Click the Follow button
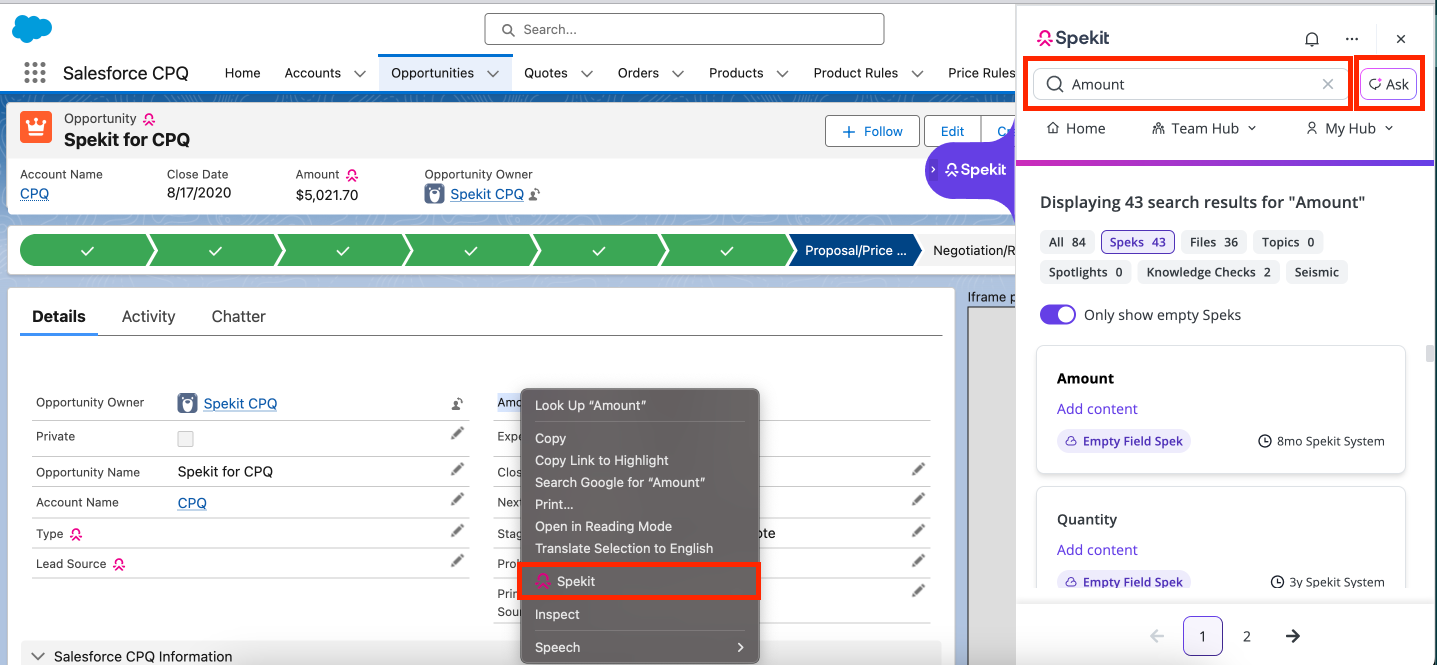 pos(872,131)
